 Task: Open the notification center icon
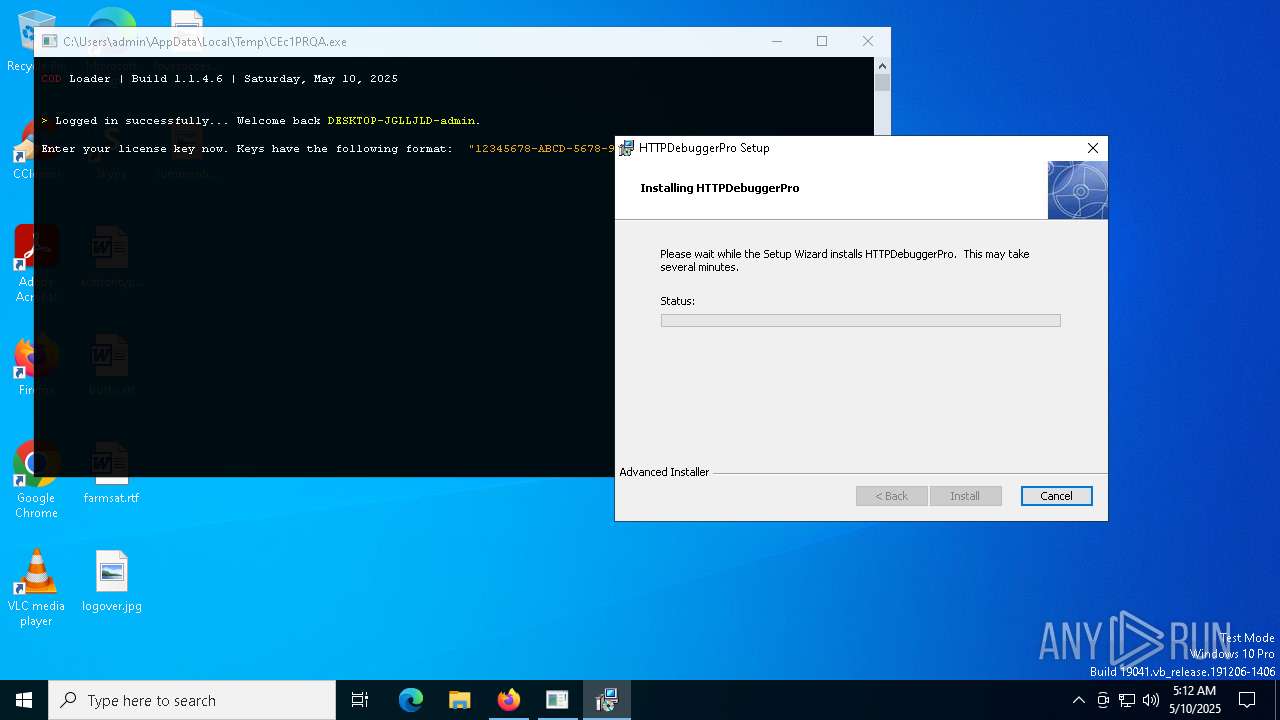click(1247, 700)
